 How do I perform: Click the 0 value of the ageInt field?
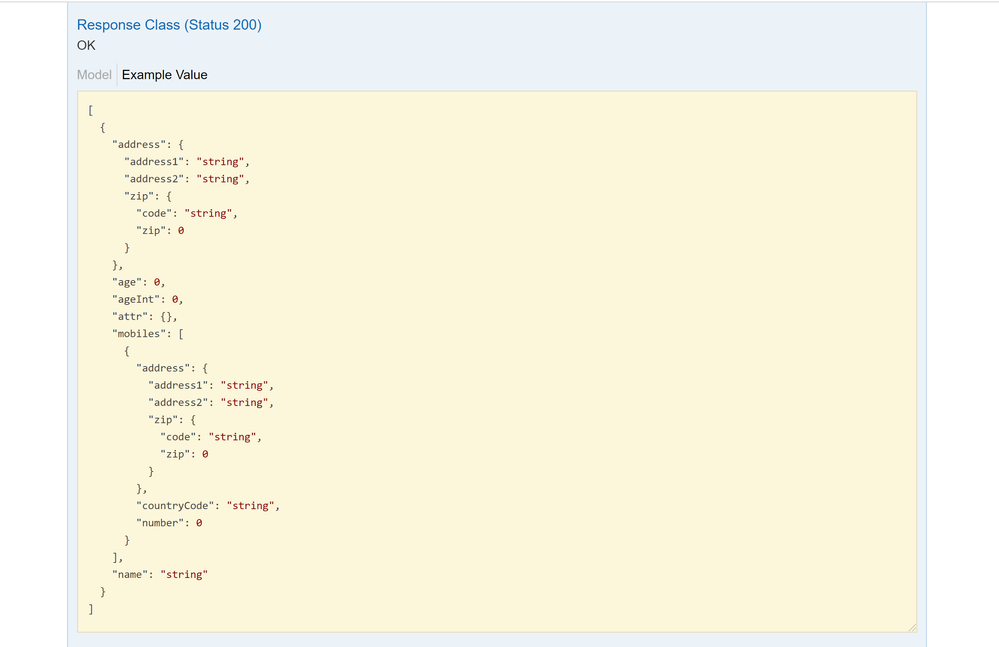click(176, 299)
